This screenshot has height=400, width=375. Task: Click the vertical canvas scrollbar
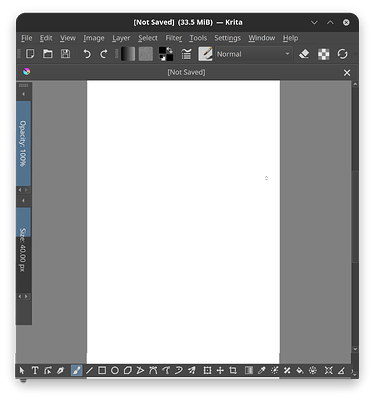coord(355,217)
